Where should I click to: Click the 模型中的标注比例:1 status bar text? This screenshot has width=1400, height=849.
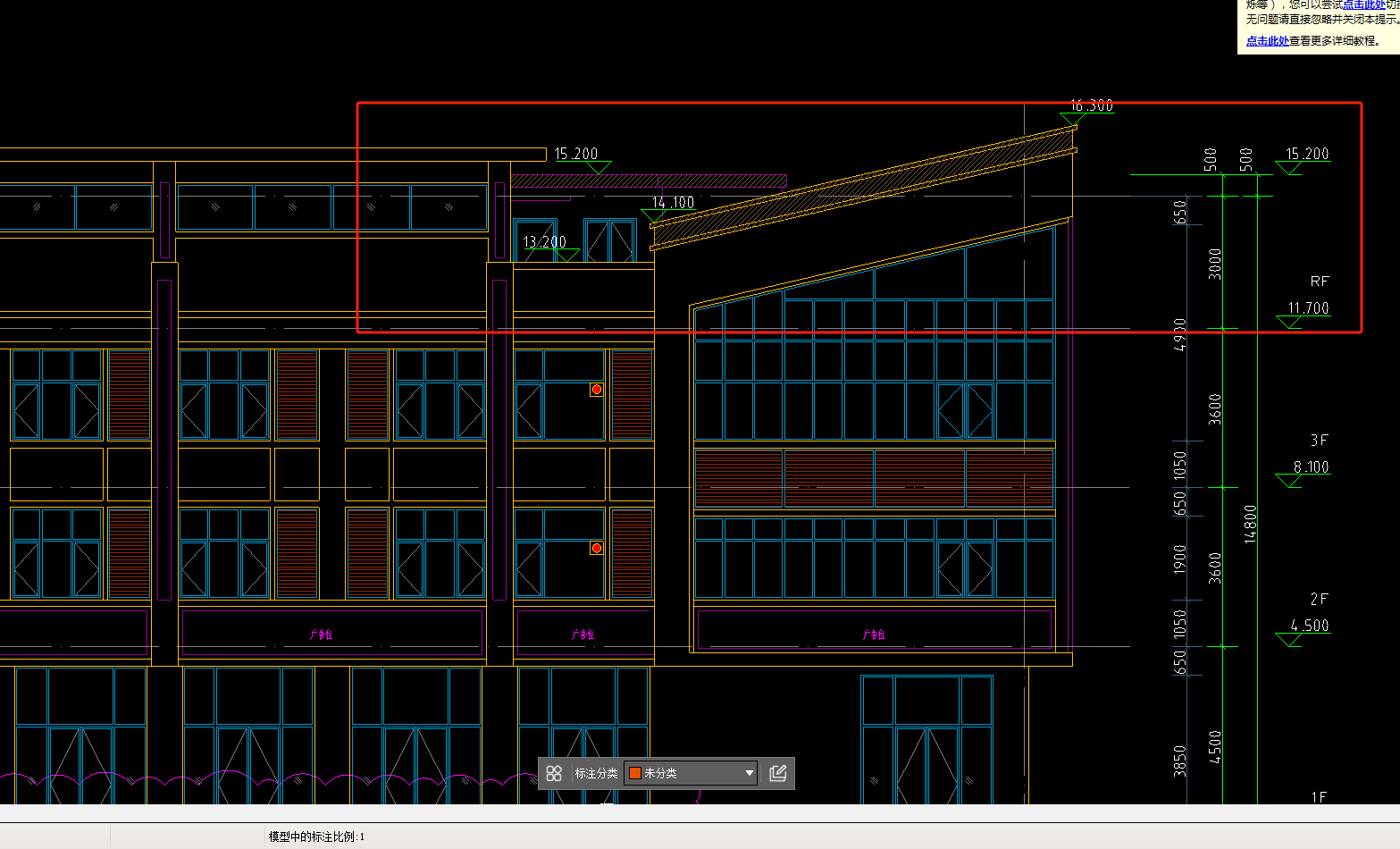316,836
